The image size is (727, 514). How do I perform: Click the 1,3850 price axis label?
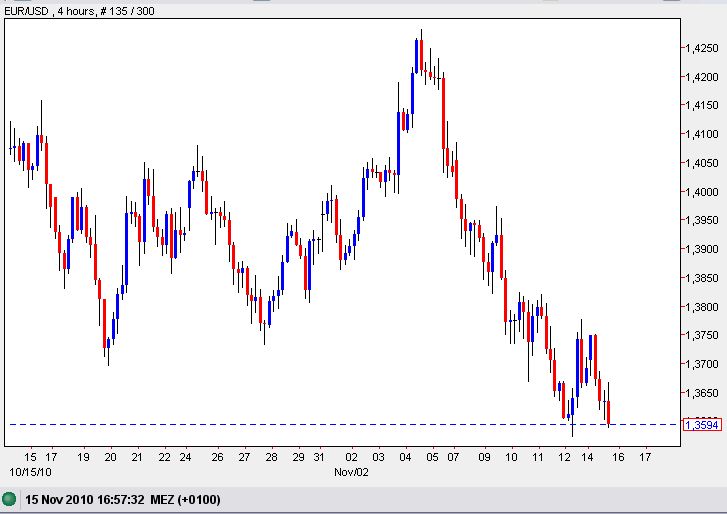(x=702, y=278)
